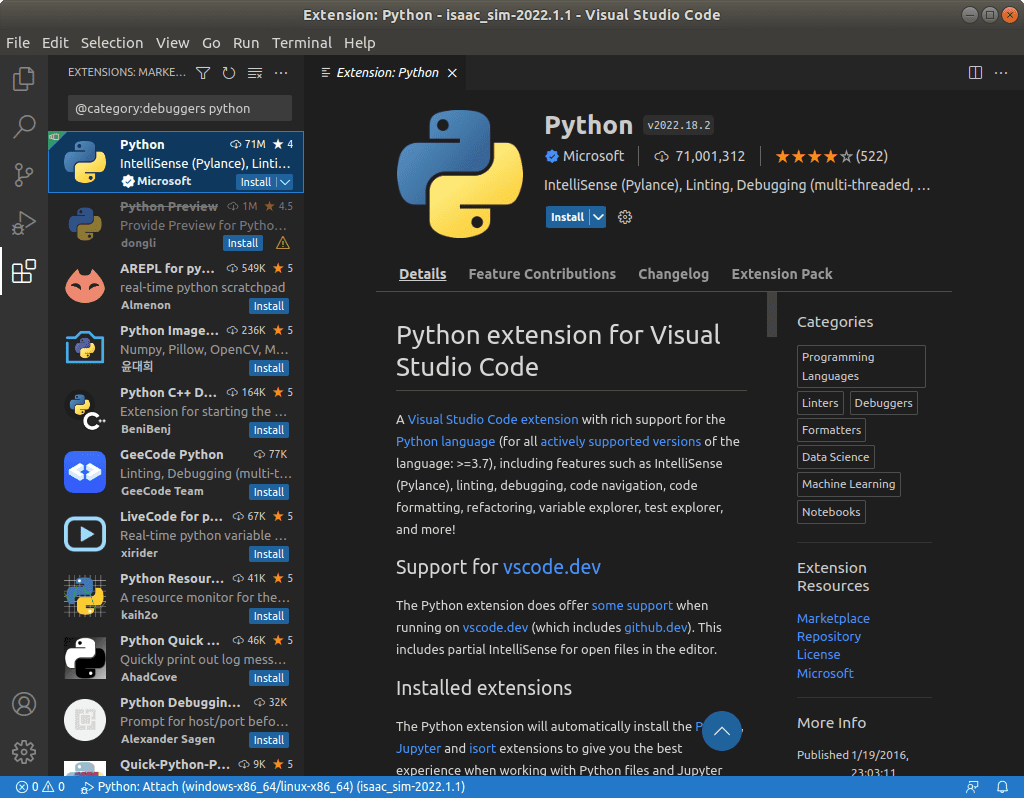The height and width of the screenshot is (798, 1024).
Task: Click the Notebooks category tag
Action: pos(831,512)
